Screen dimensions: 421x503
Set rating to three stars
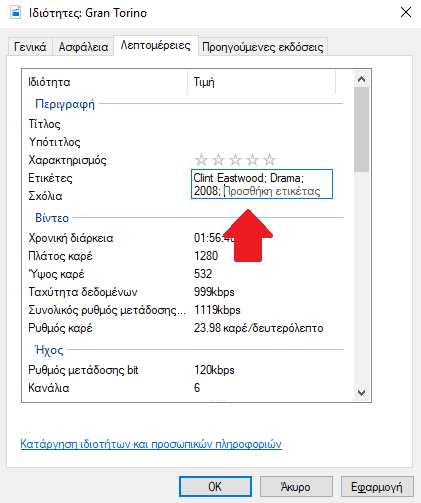pos(235,160)
